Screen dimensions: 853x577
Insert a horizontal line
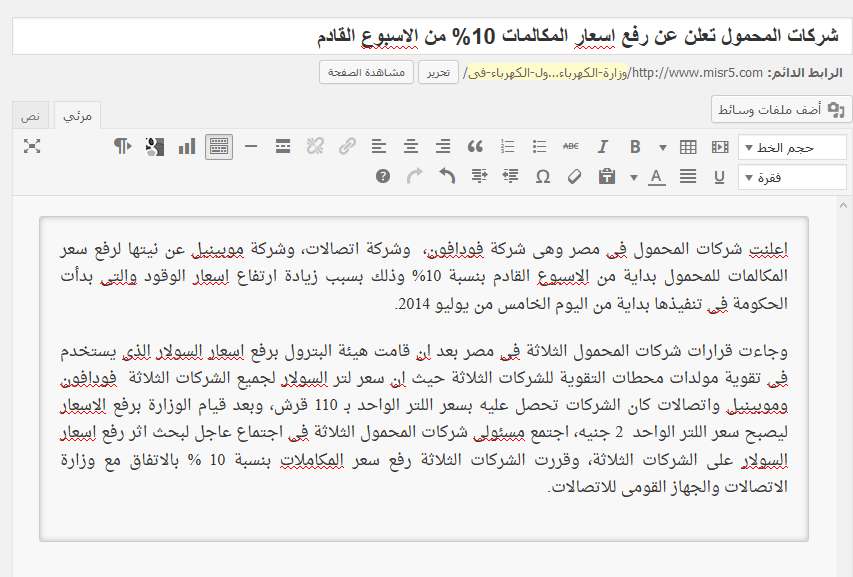click(x=251, y=147)
